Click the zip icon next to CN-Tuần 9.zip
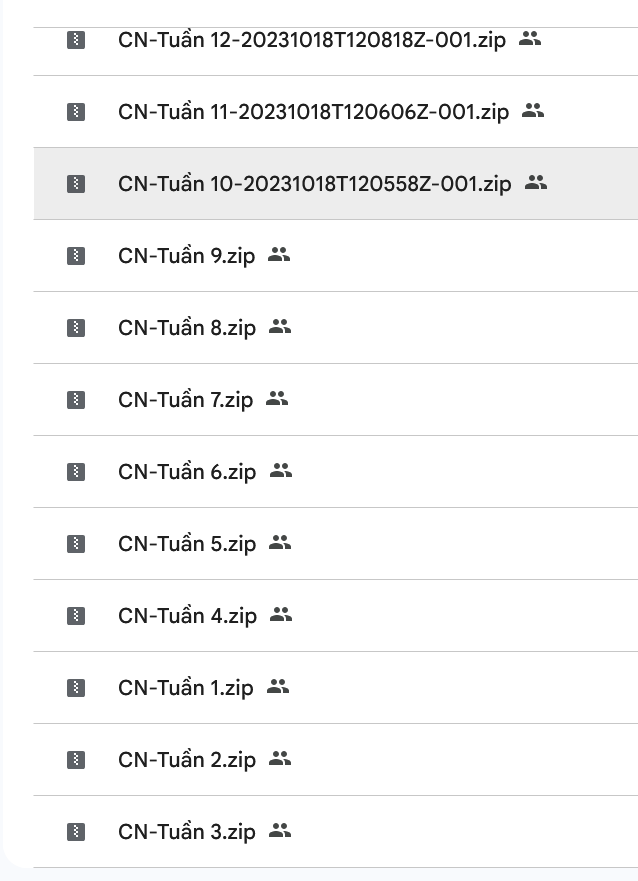 (76, 256)
